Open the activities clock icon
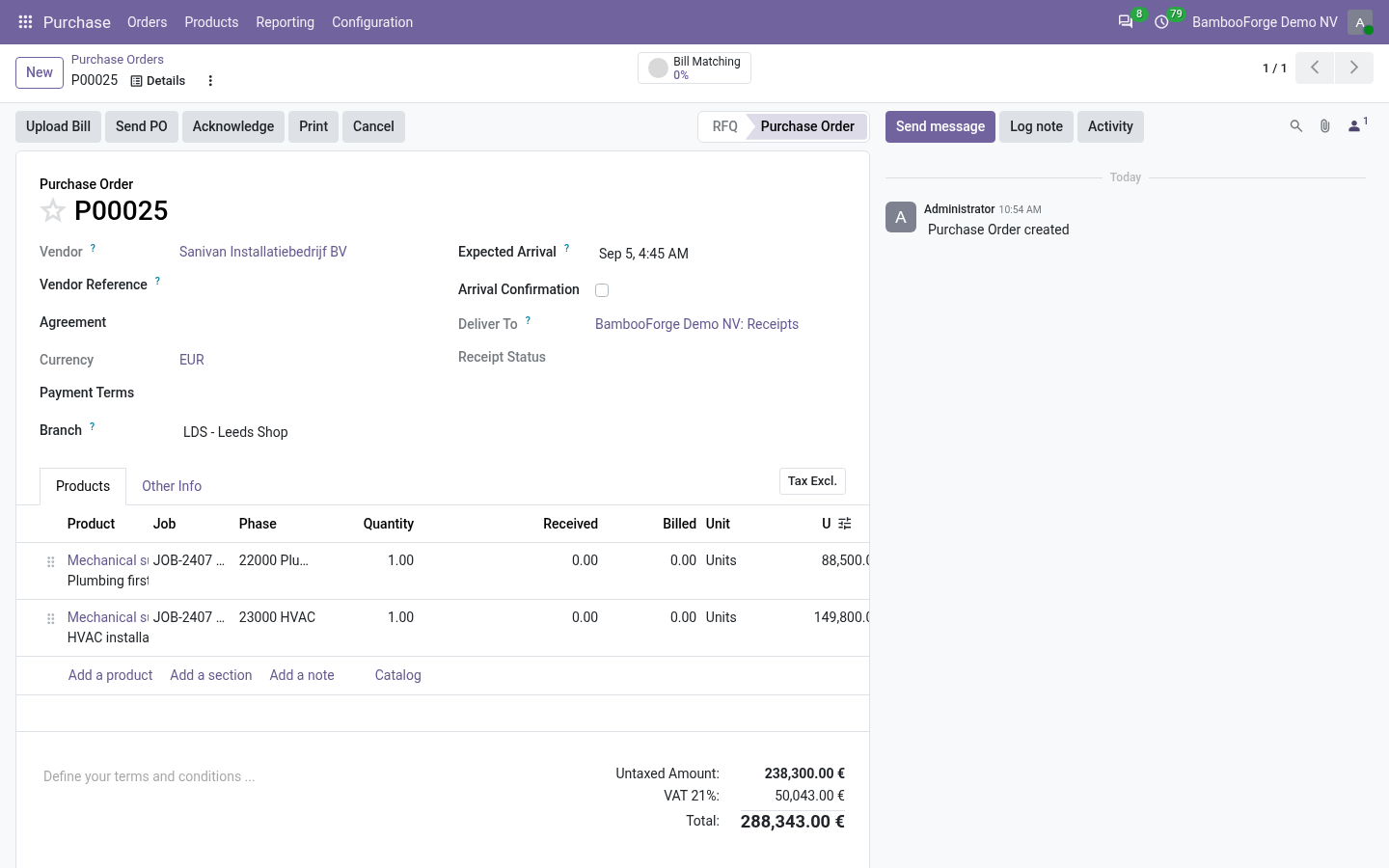This screenshot has height=868, width=1389. click(x=1162, y=22)
